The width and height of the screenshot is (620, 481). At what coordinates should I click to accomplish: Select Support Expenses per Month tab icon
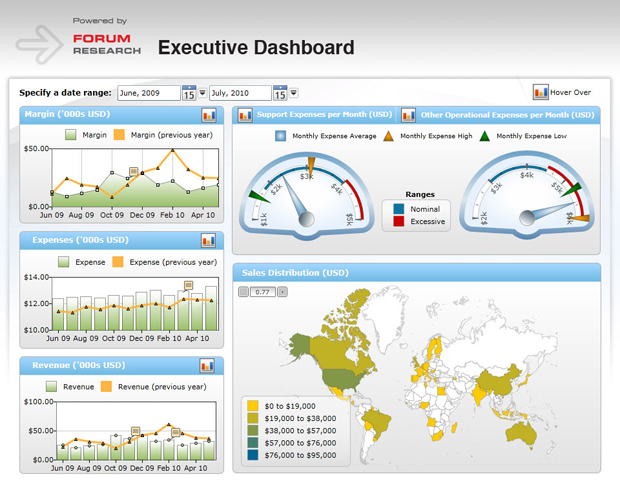(245, 115)
